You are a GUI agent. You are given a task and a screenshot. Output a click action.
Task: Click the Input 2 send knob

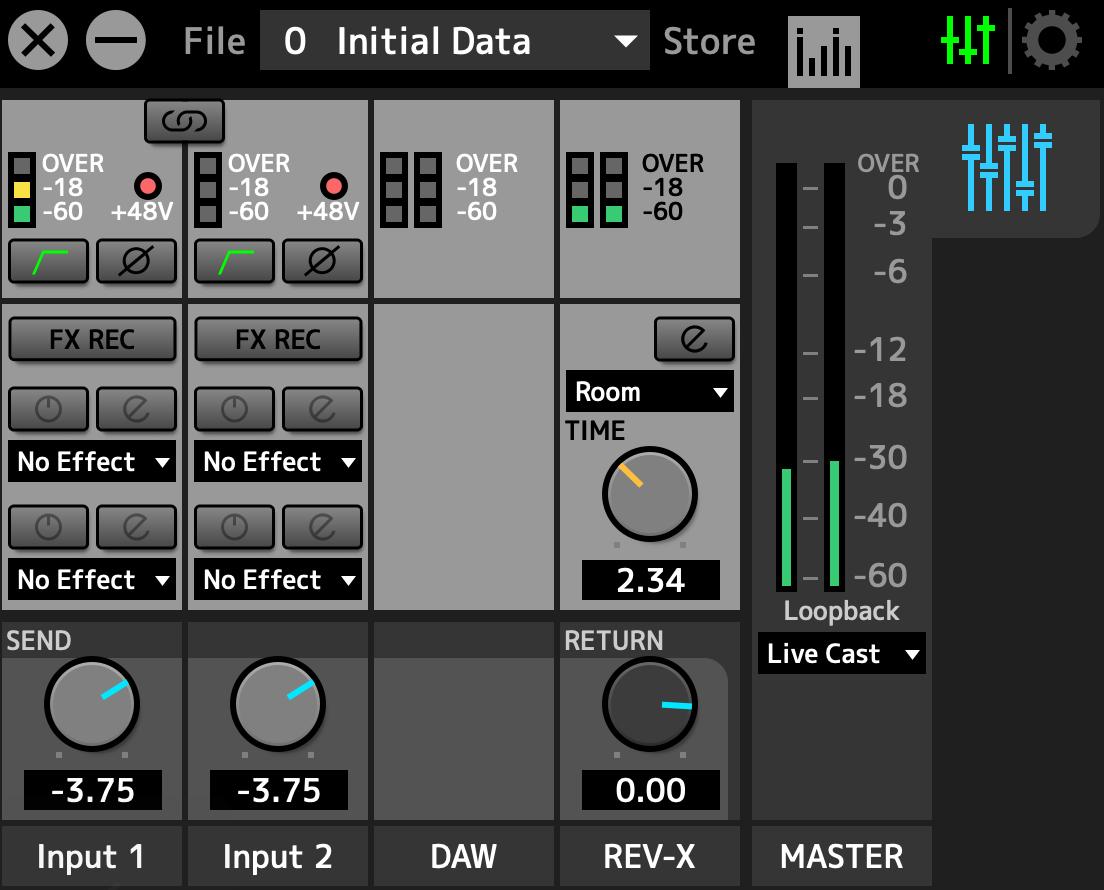pyautogui.click(x=277, y=704)
